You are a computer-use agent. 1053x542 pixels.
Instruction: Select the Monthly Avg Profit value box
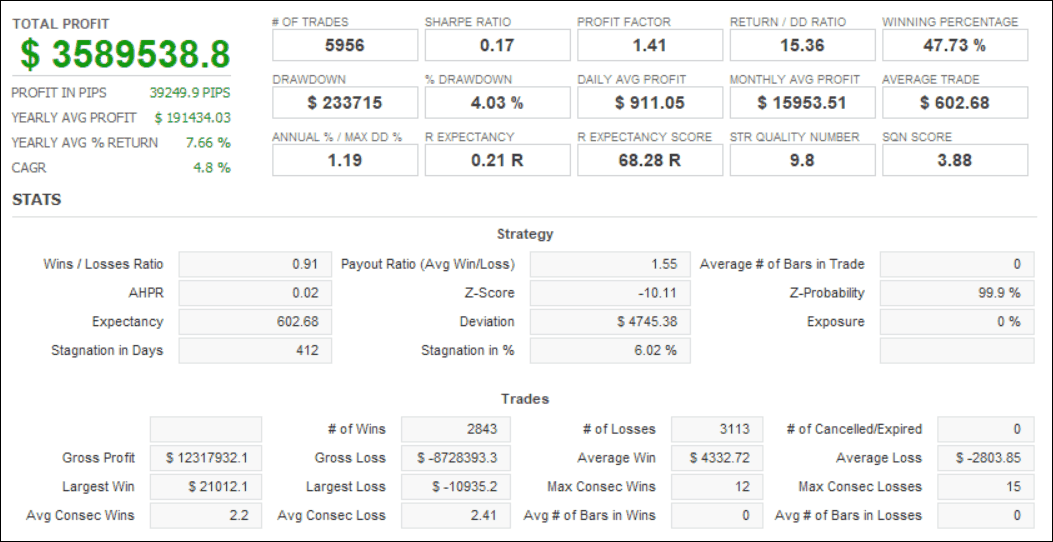802,102
